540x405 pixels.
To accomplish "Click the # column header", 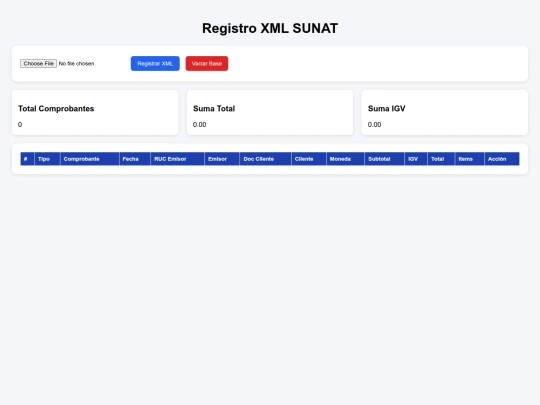I will 27,159.
